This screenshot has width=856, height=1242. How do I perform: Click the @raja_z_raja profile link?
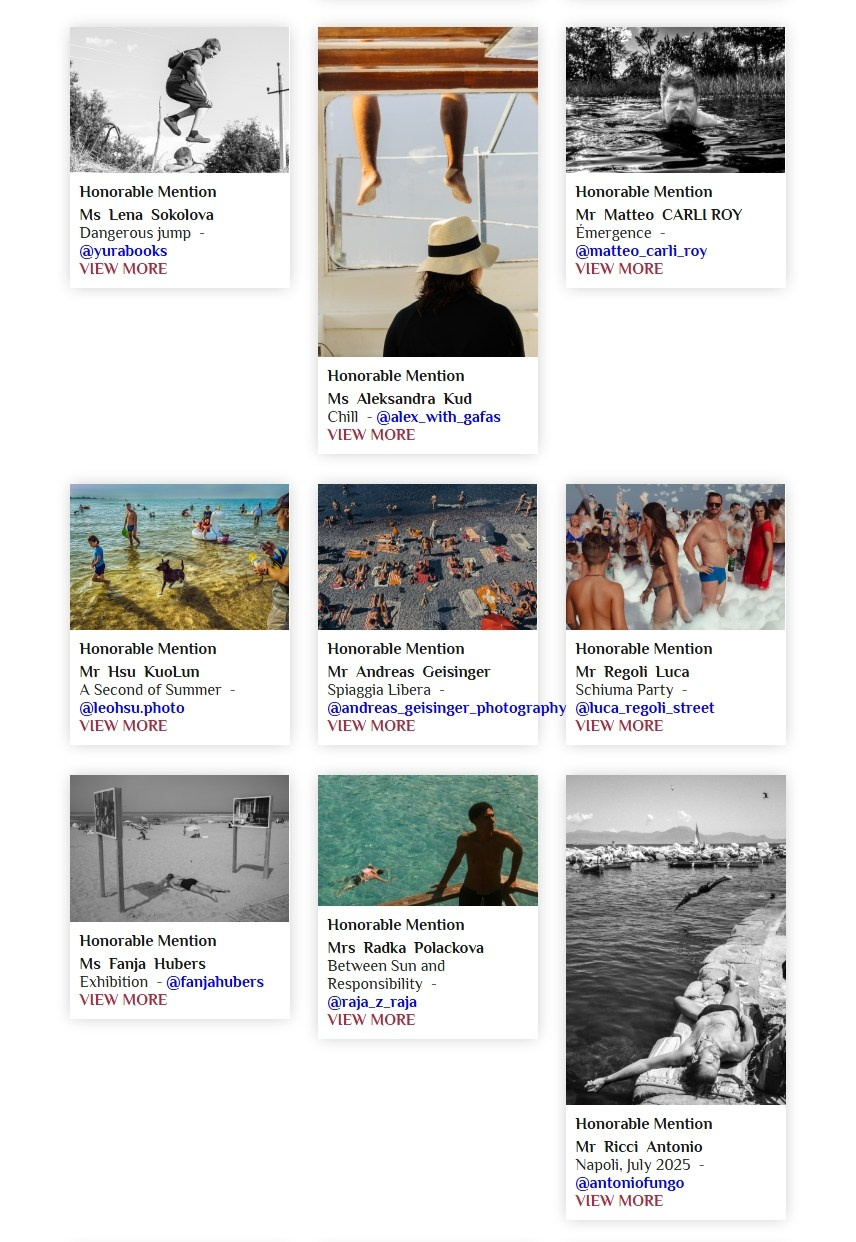coord(372,1002)
